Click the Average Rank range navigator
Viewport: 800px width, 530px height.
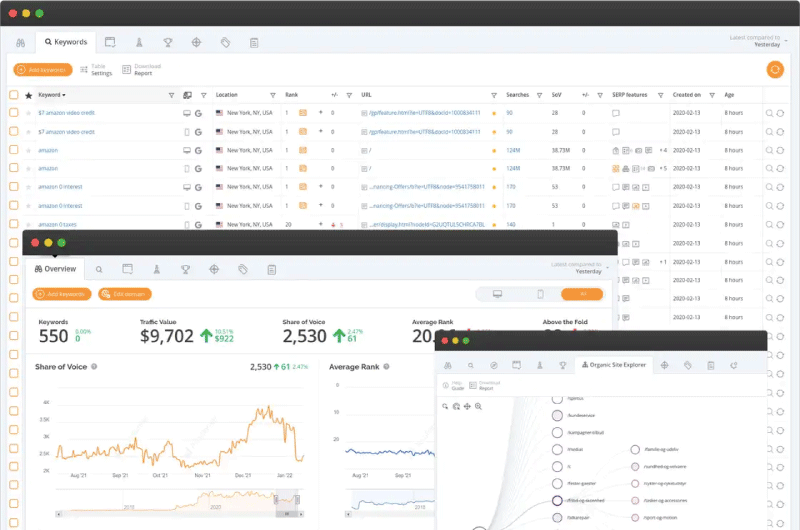click(x=392, y=501)
